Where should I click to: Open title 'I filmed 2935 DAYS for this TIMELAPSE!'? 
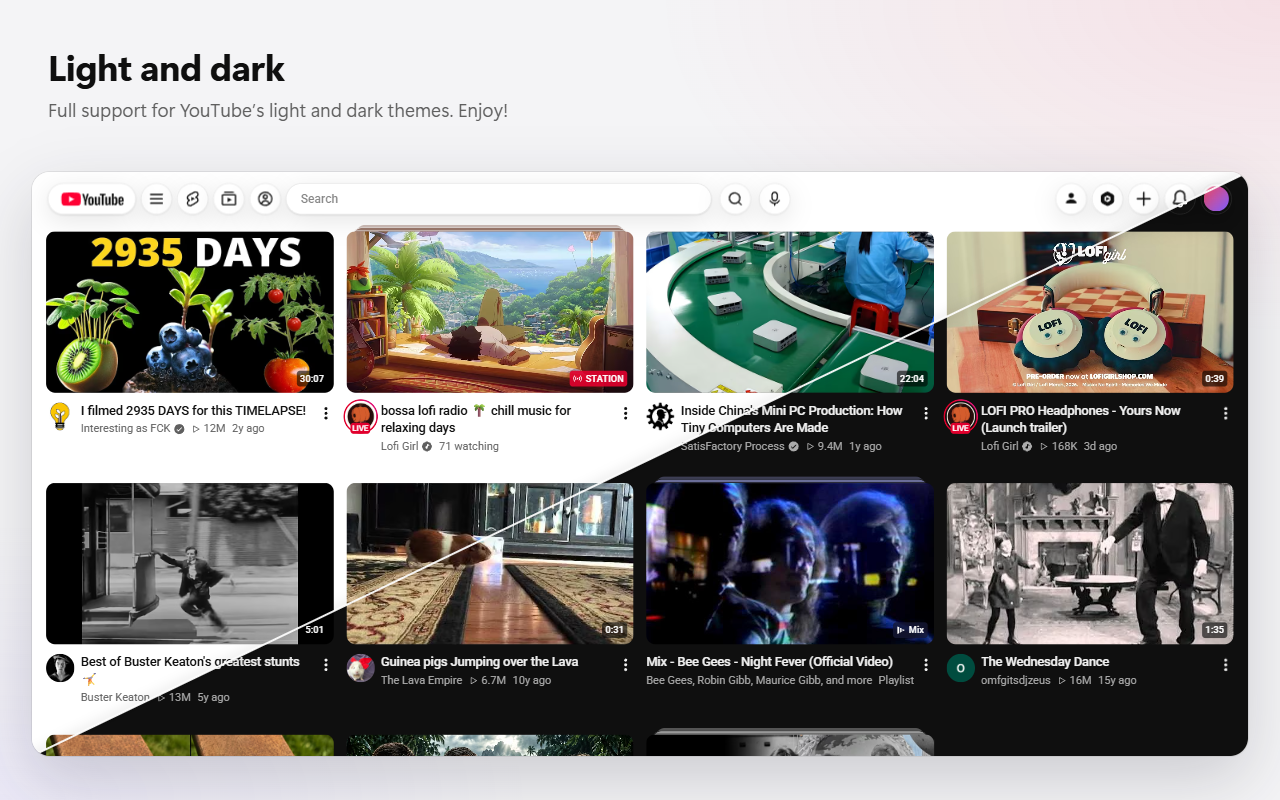194,411
